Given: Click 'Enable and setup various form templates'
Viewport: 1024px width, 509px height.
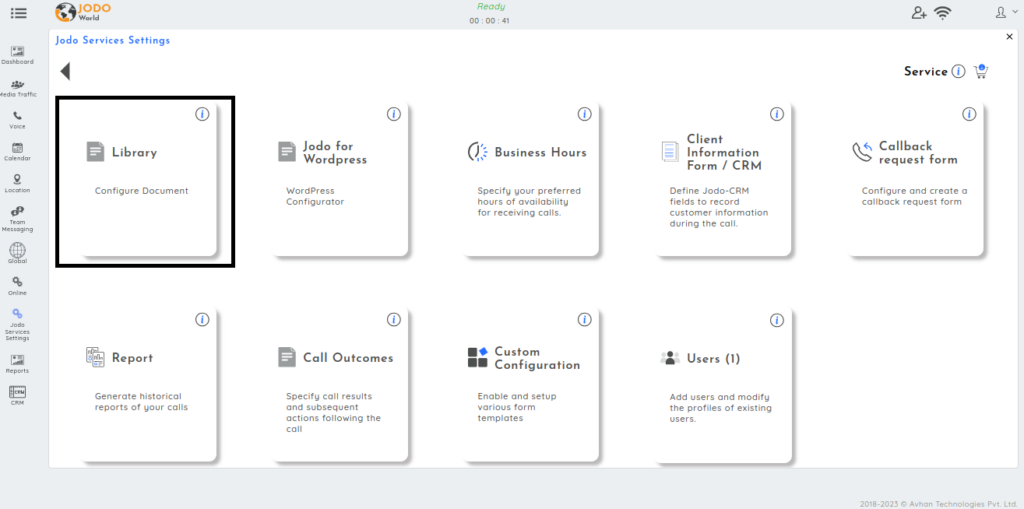Looking at the screenshot, I should (x=517, y=407).
